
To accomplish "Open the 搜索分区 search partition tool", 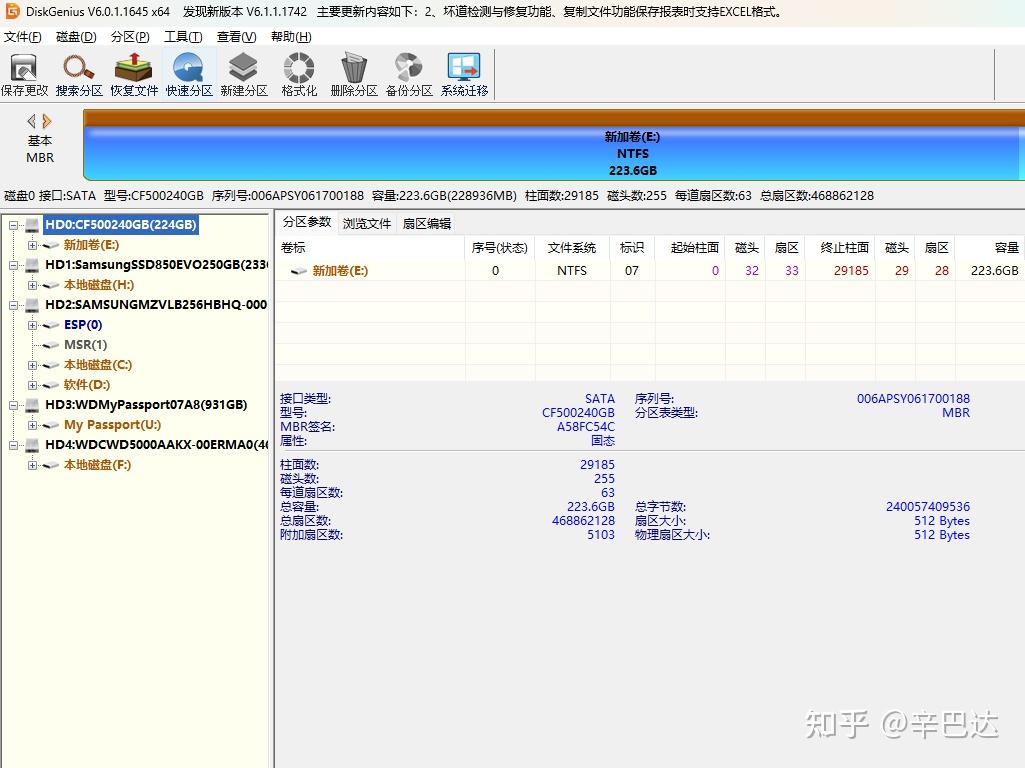I will 79,75.
